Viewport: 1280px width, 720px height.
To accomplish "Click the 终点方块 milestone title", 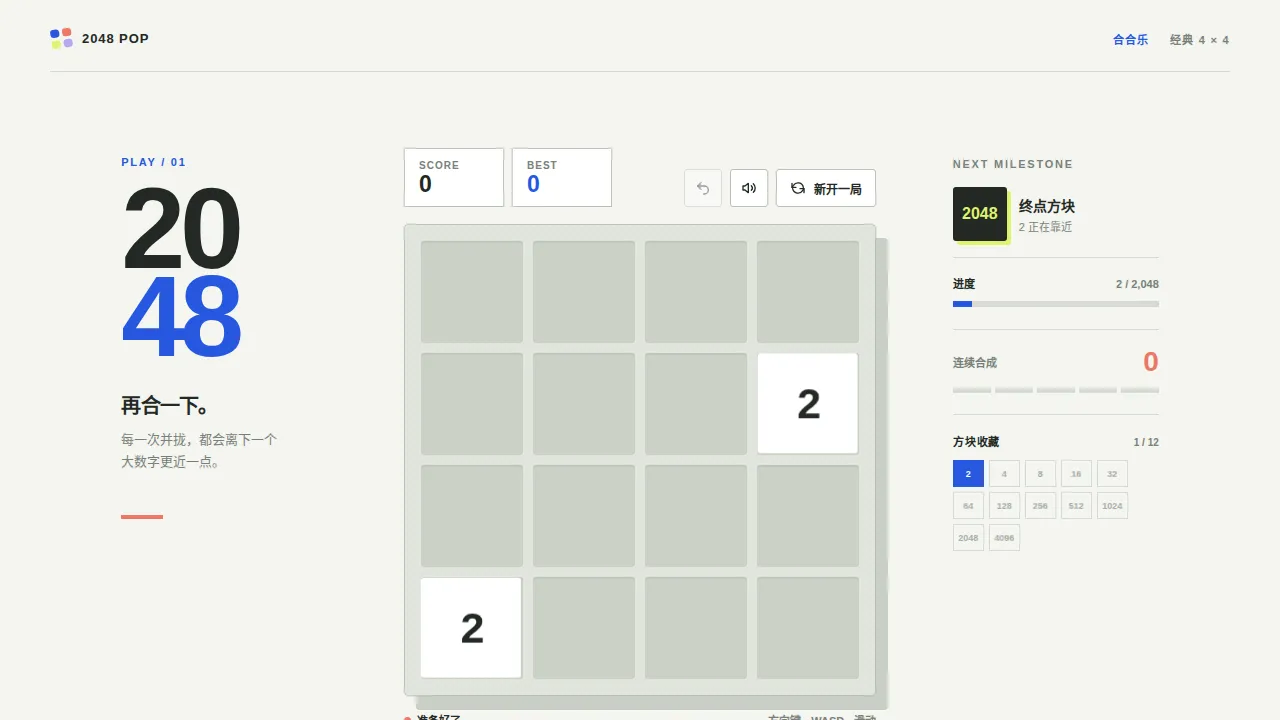I will click(1047, 206).
